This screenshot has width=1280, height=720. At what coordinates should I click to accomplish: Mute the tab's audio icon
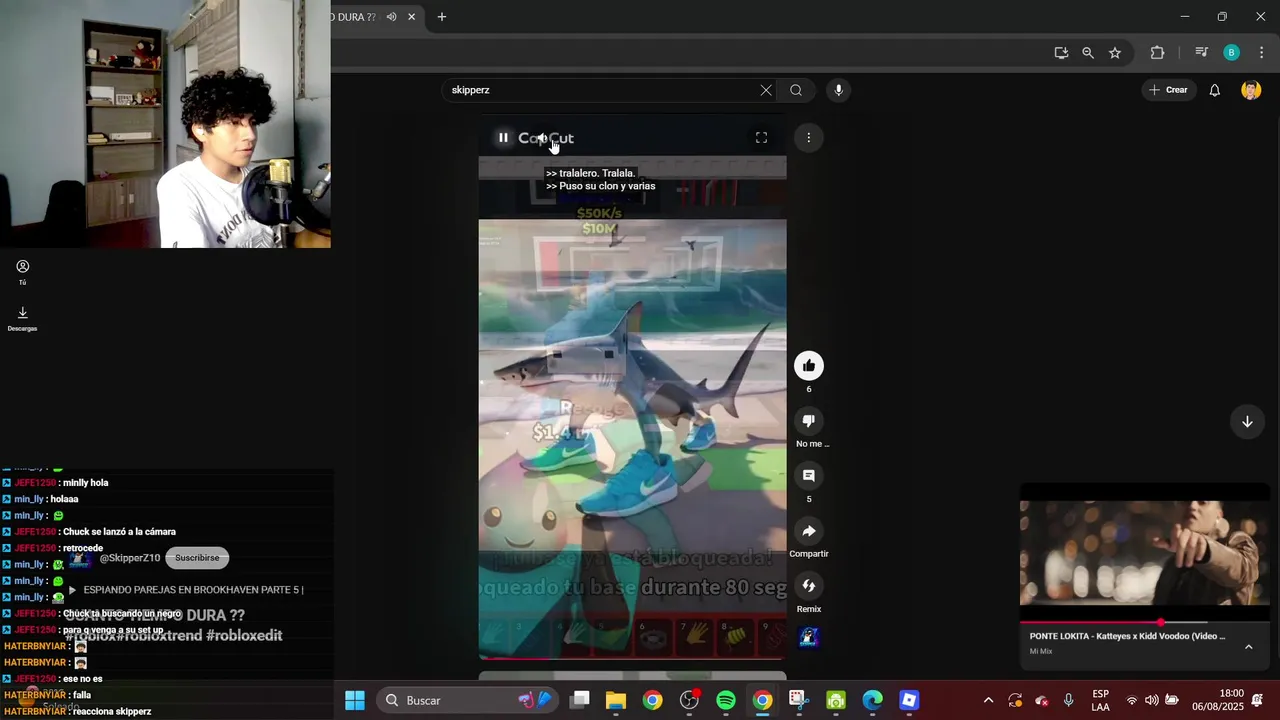391,17
